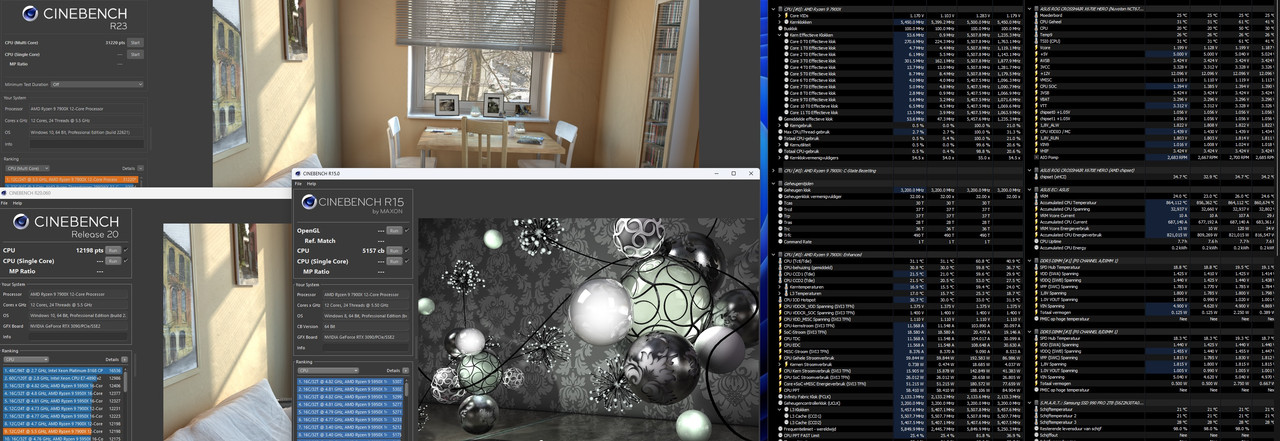The width and height of the screenshot is (1280, 441).
Task: Toggle the CPU (Single Core) checkbox in Cinebench R20
Action: point(126,261)
